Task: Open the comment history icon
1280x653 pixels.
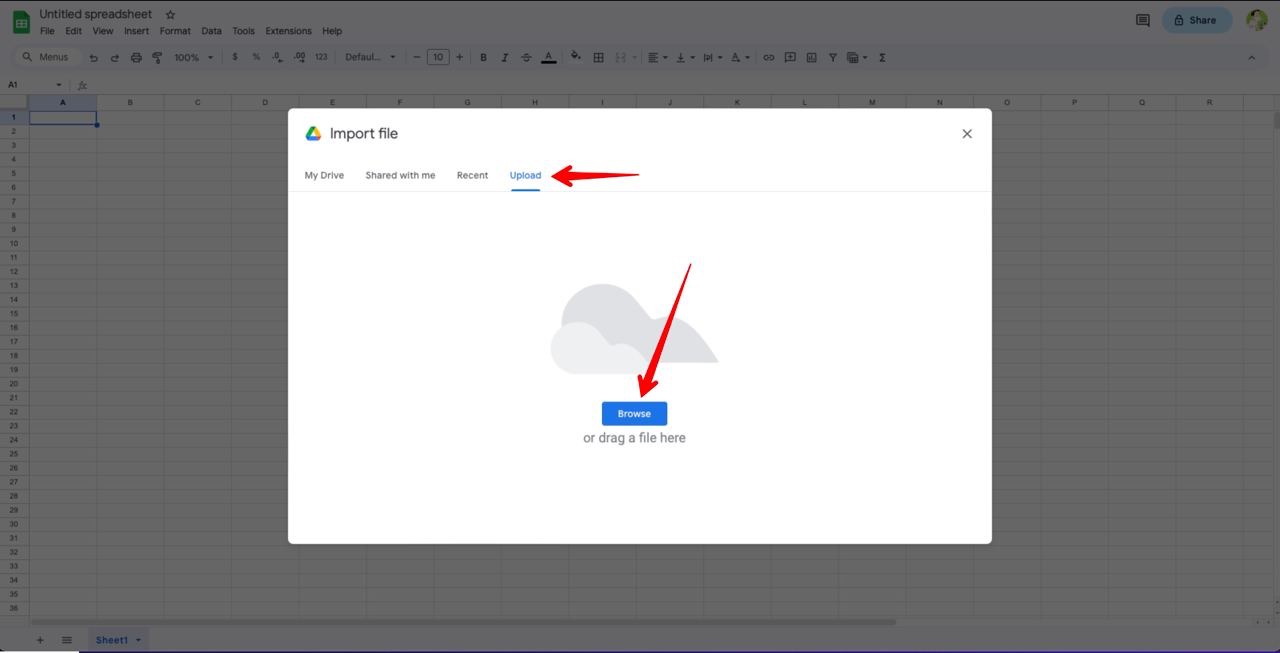Action: (1142, 20)
